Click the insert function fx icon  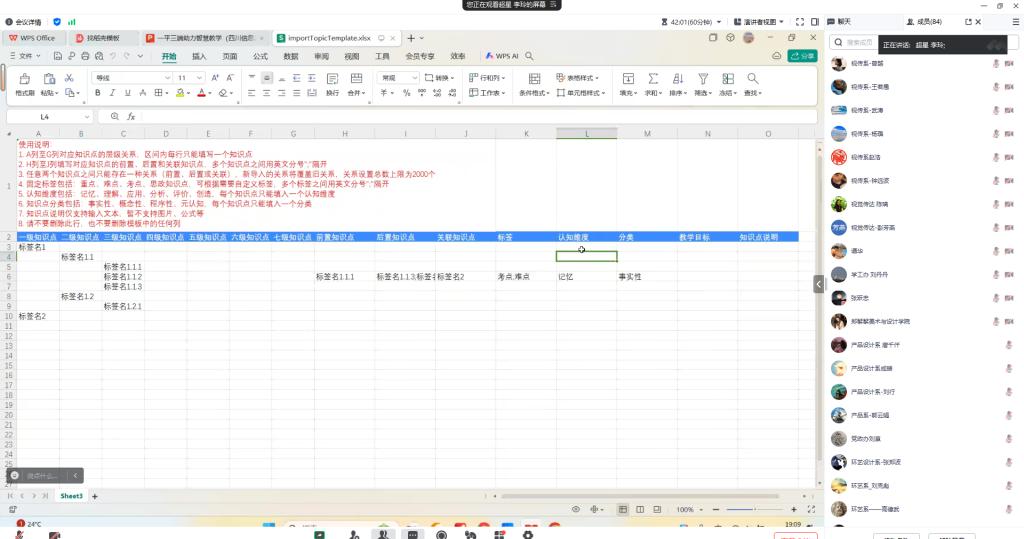(x=131, y=116)
